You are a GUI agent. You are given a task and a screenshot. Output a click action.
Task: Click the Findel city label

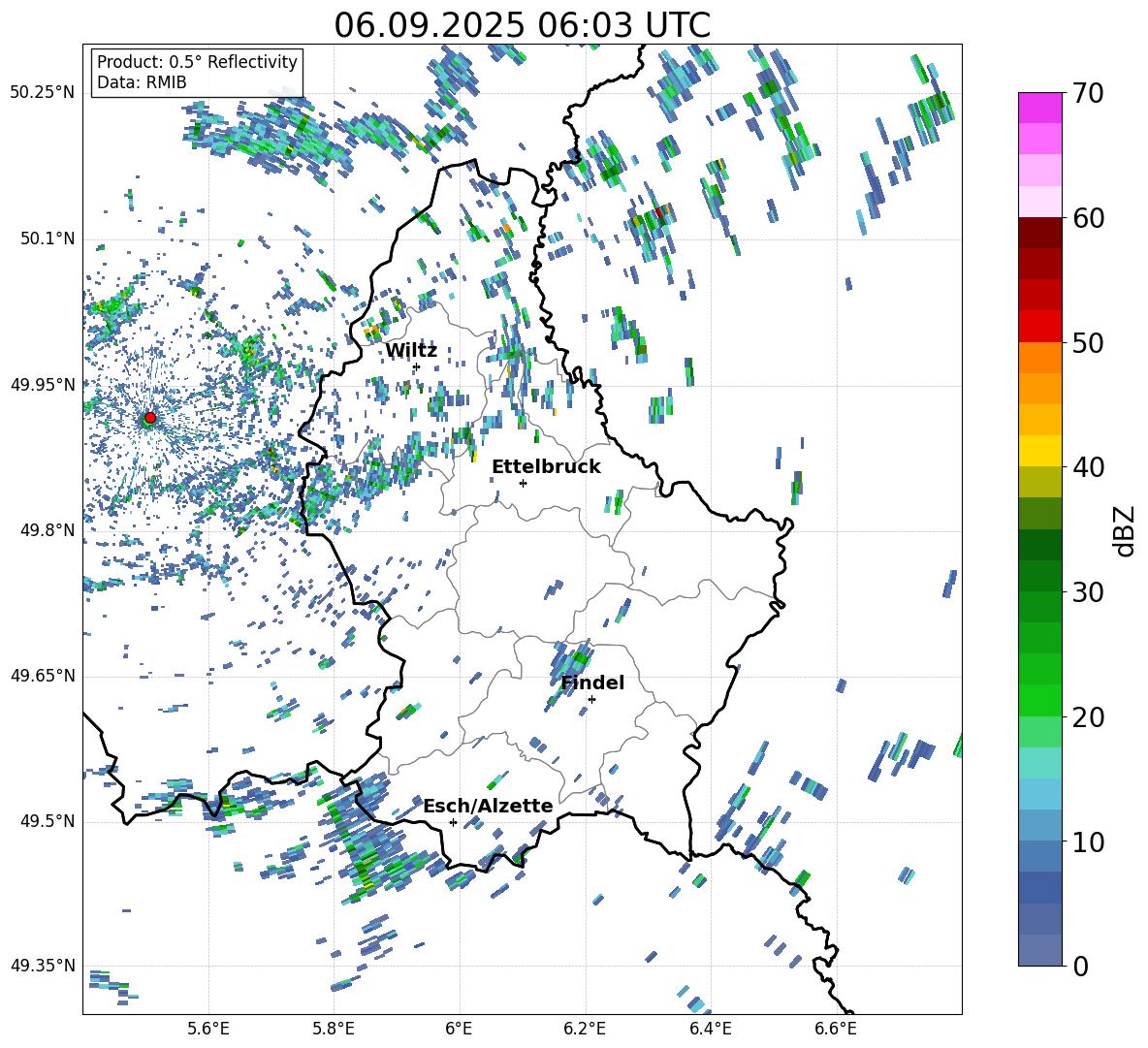[x=592, y=683]
